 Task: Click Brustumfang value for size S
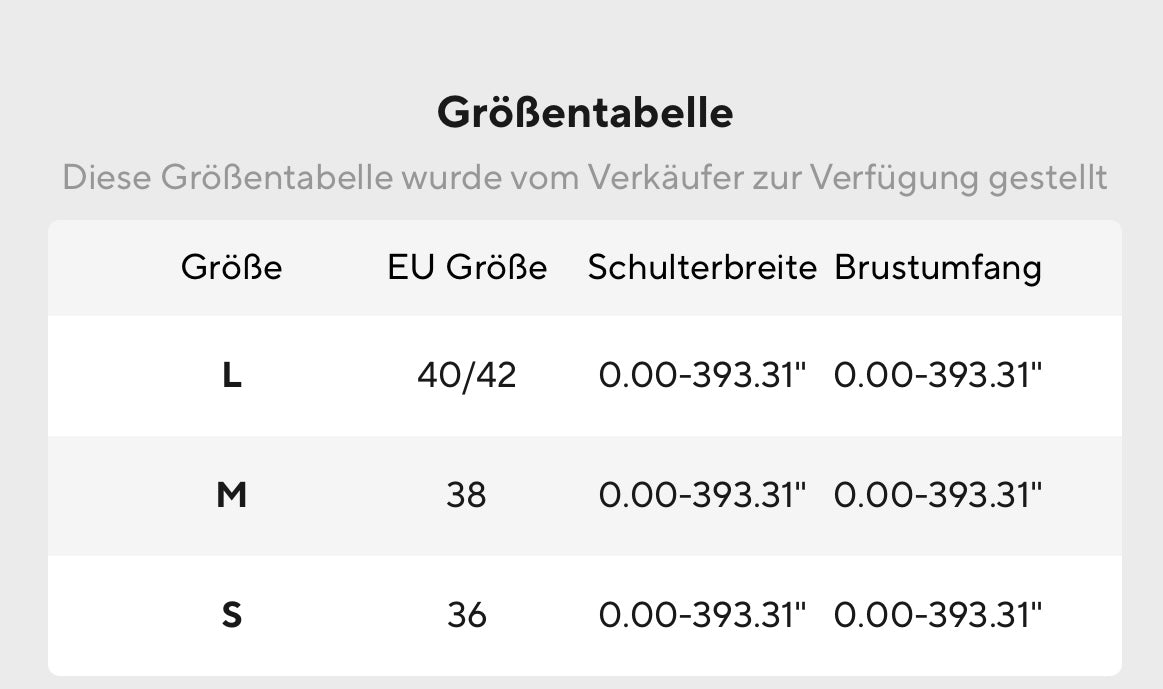click(938, 615)
